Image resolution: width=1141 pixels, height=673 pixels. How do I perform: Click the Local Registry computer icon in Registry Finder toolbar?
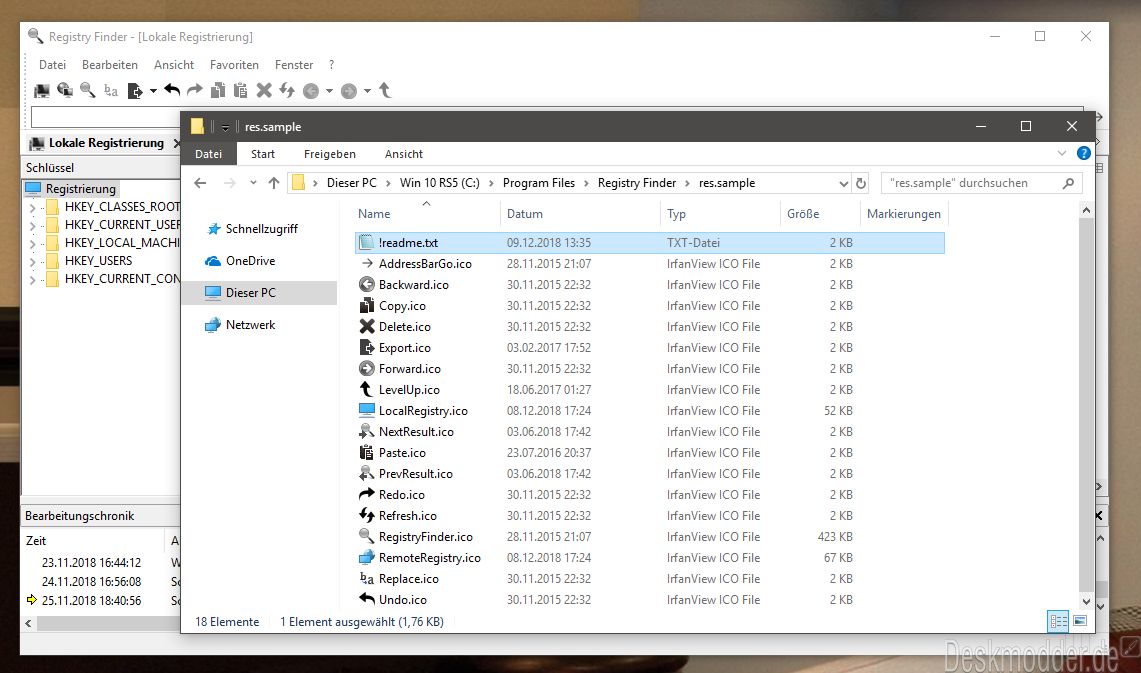pos(42,90)
